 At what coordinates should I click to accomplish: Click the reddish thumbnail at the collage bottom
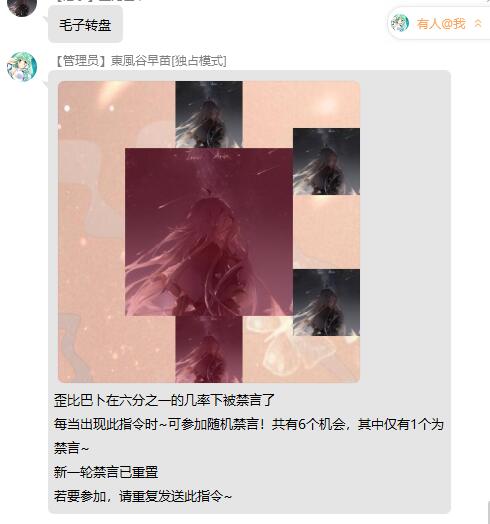[209, 349]
